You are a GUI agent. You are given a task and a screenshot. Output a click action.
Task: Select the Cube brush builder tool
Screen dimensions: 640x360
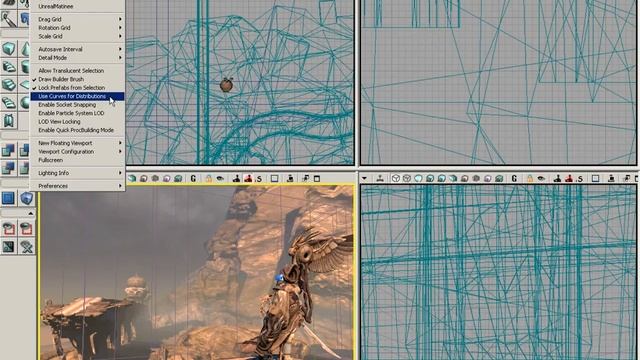pyautogui.click(x=8, y=49)
